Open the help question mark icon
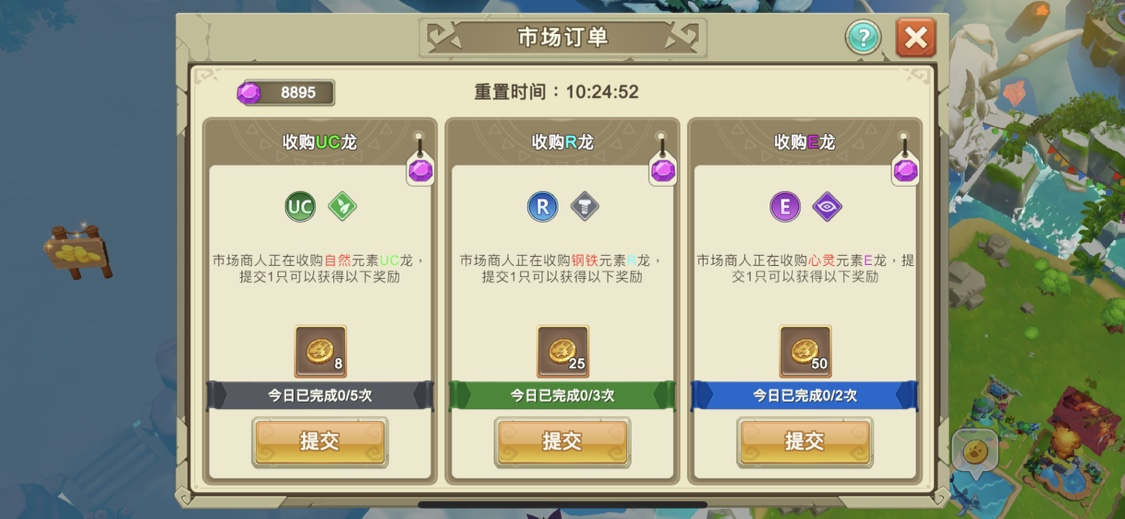This screenshot has height=519, width=1125. click(x=862, y=37)
